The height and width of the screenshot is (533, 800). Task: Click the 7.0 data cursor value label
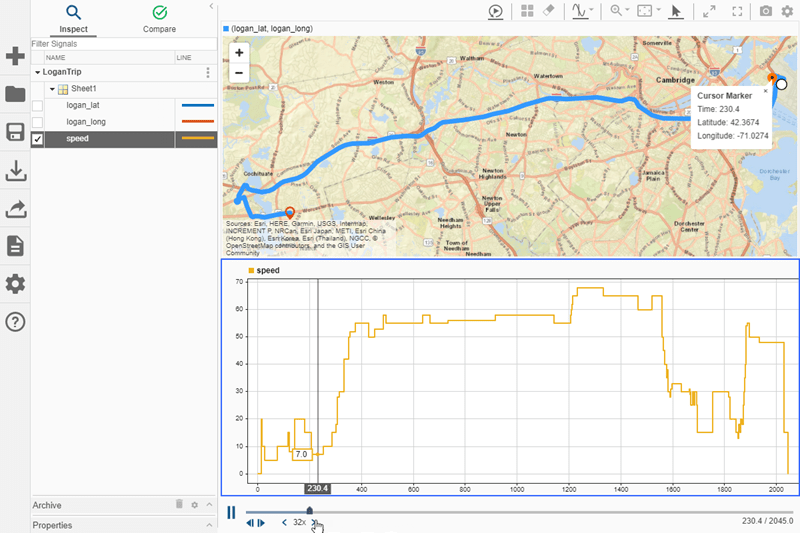point(302,454)
